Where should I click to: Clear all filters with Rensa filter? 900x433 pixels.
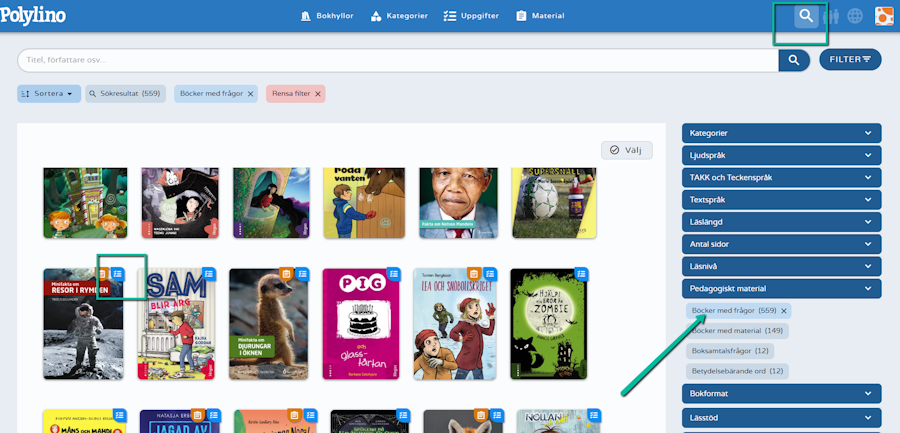tap(296, 94)
